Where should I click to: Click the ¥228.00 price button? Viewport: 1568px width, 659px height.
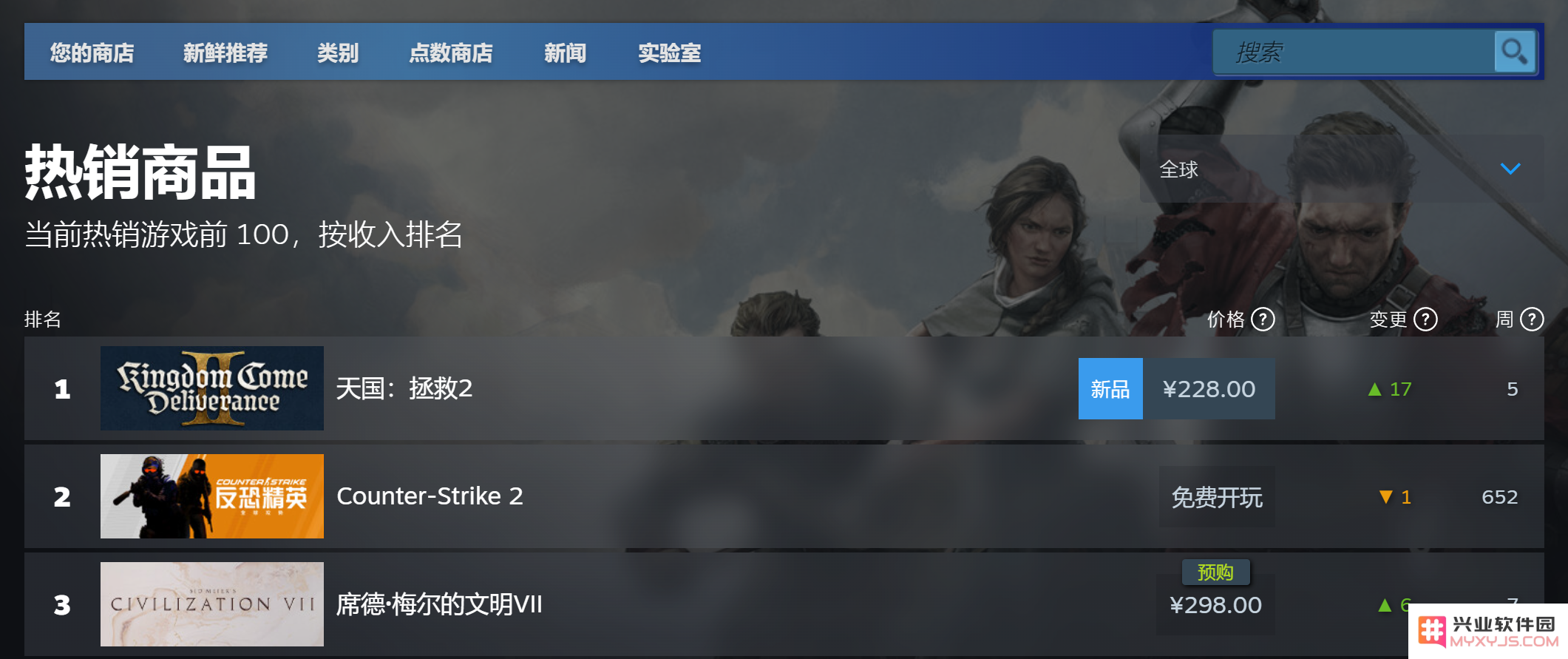(x=1209, y=389)
